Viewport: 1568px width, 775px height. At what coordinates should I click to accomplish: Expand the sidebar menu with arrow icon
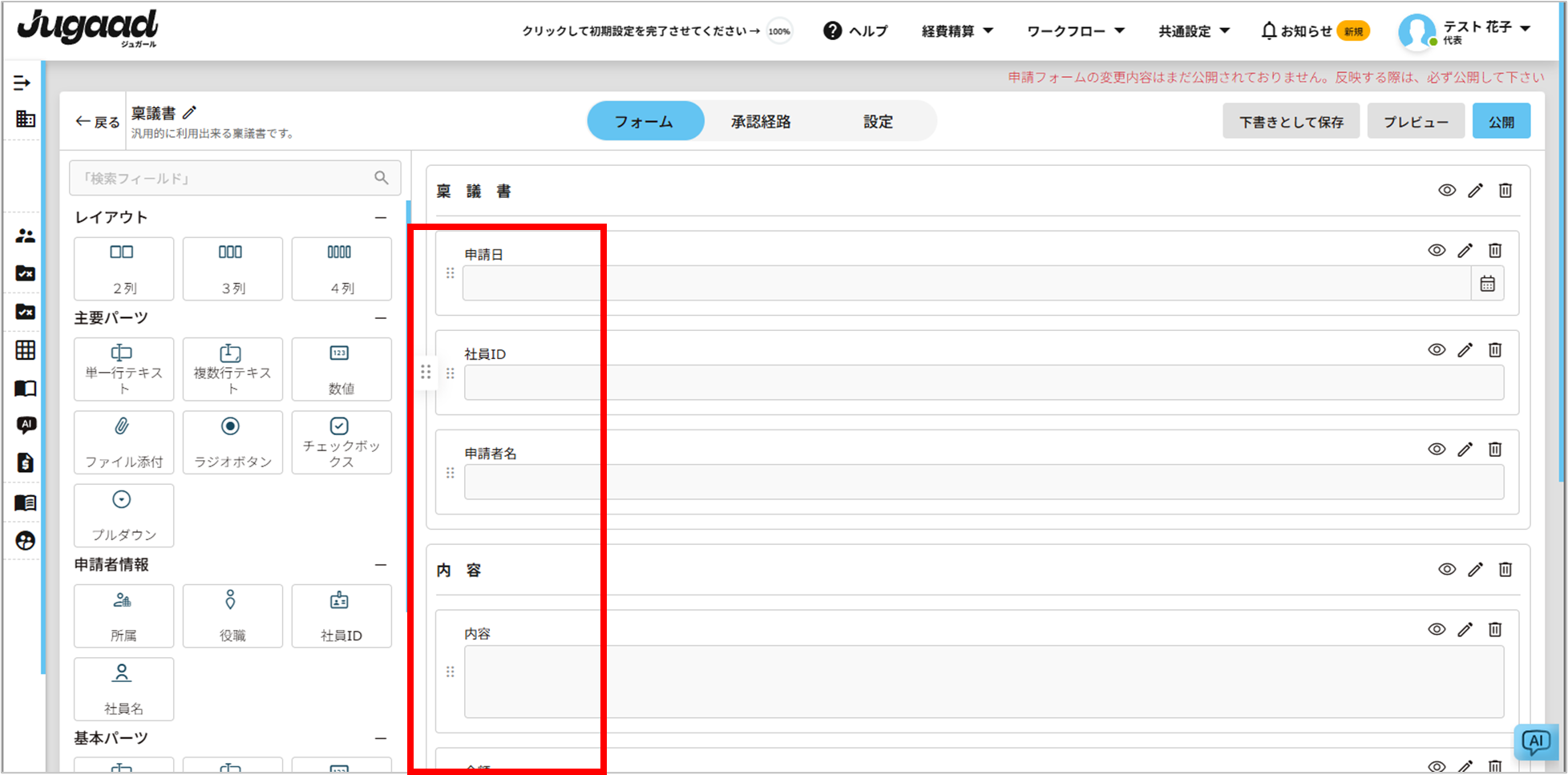coord(22,83)
